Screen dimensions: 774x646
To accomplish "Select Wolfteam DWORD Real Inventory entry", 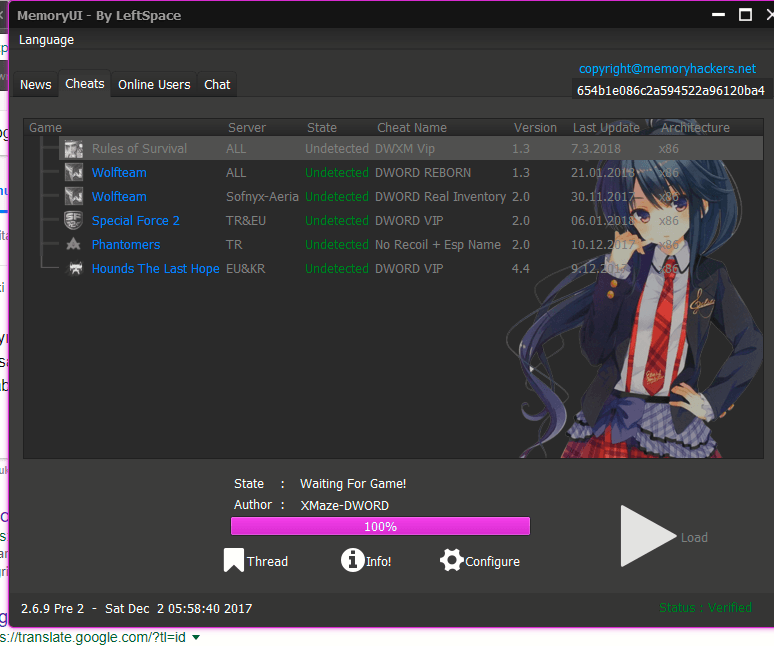I will tap(411, 196).
